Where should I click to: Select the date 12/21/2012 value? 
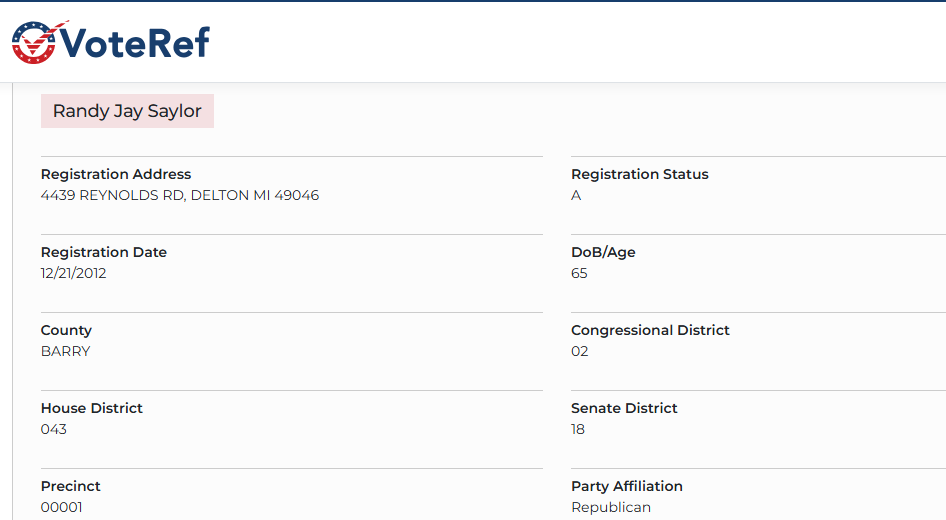pos(74,273)
